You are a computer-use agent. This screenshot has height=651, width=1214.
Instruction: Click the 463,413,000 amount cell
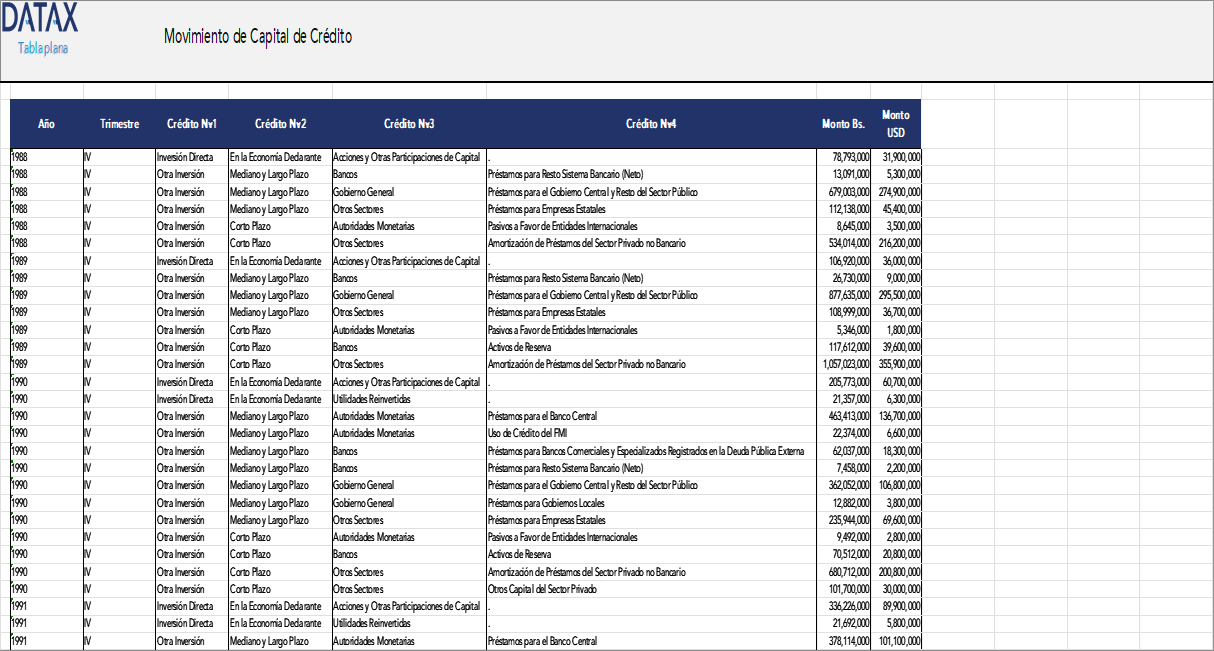click(844, 416)
